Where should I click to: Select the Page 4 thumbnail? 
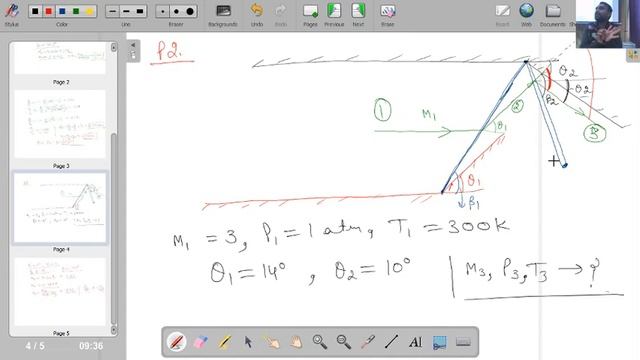[60, 208]
